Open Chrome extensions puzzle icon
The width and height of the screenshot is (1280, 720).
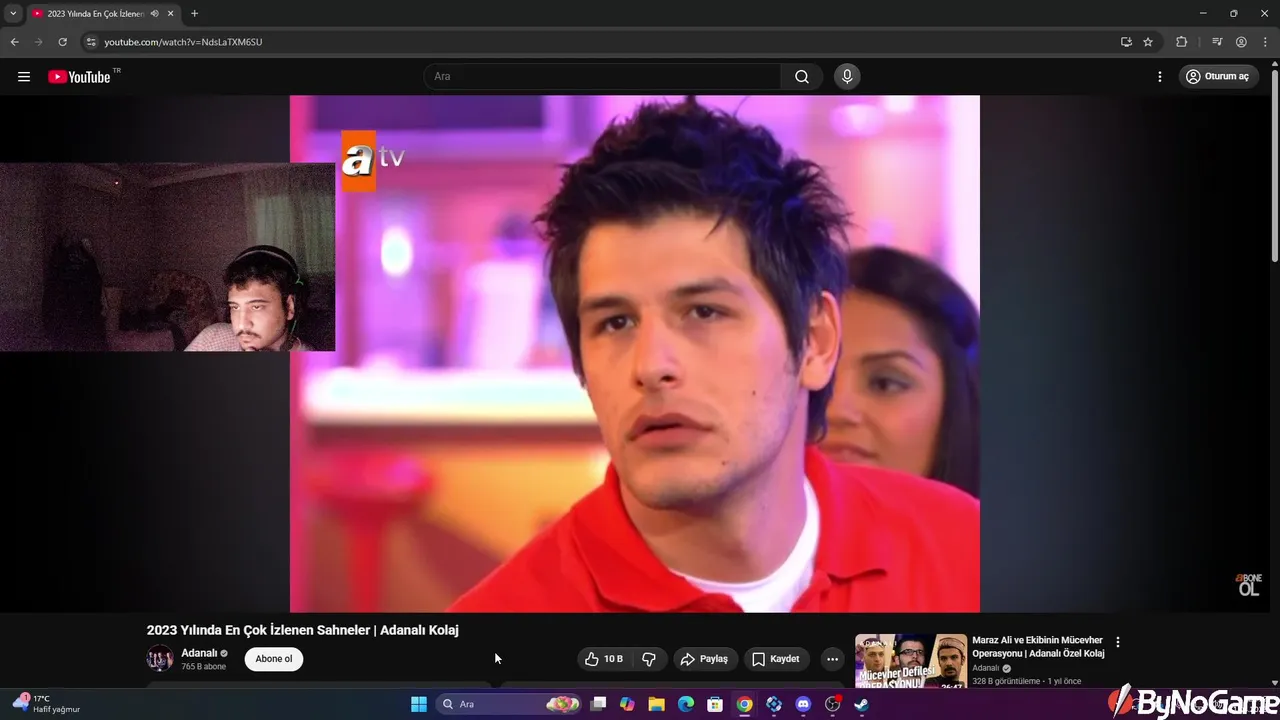click(1182, 42)
